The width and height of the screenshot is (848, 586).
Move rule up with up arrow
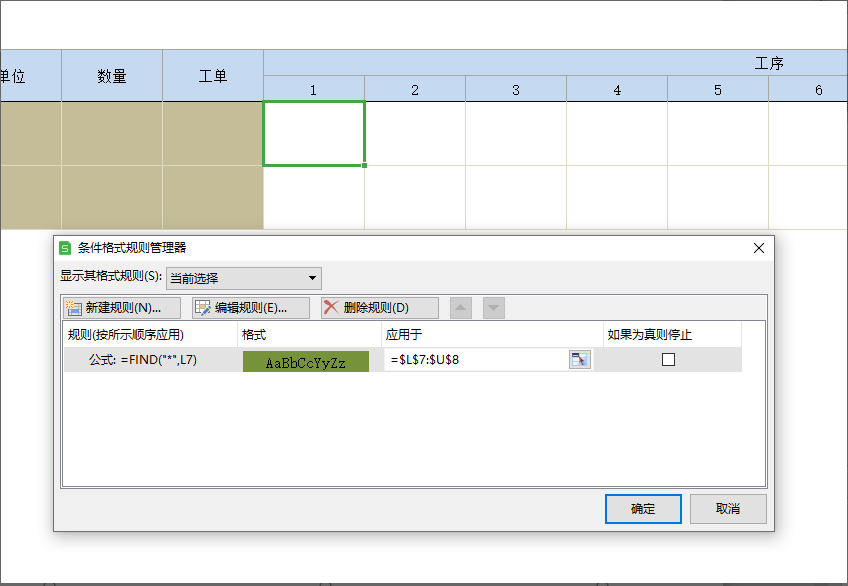tap(460, 308)
